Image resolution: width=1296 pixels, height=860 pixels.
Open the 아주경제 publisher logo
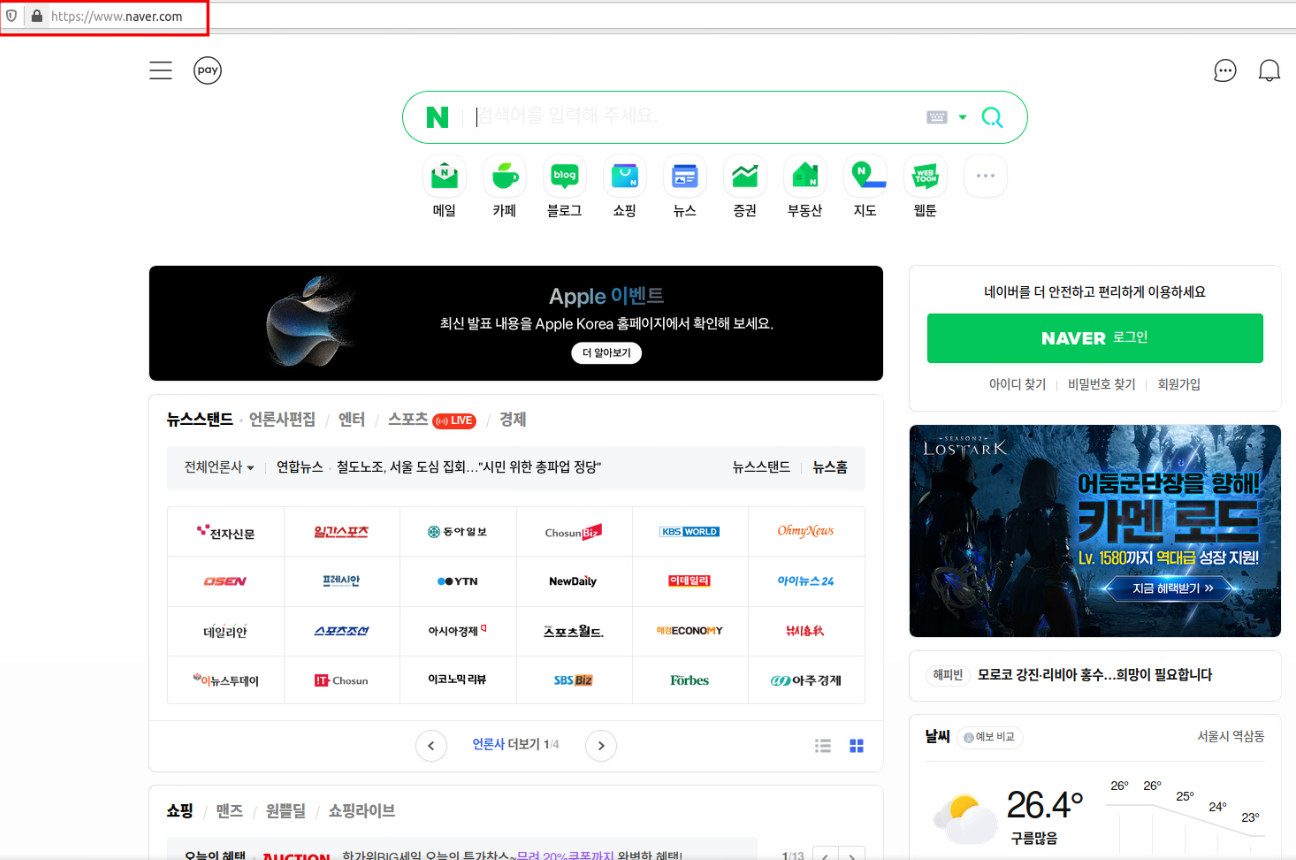806,680
